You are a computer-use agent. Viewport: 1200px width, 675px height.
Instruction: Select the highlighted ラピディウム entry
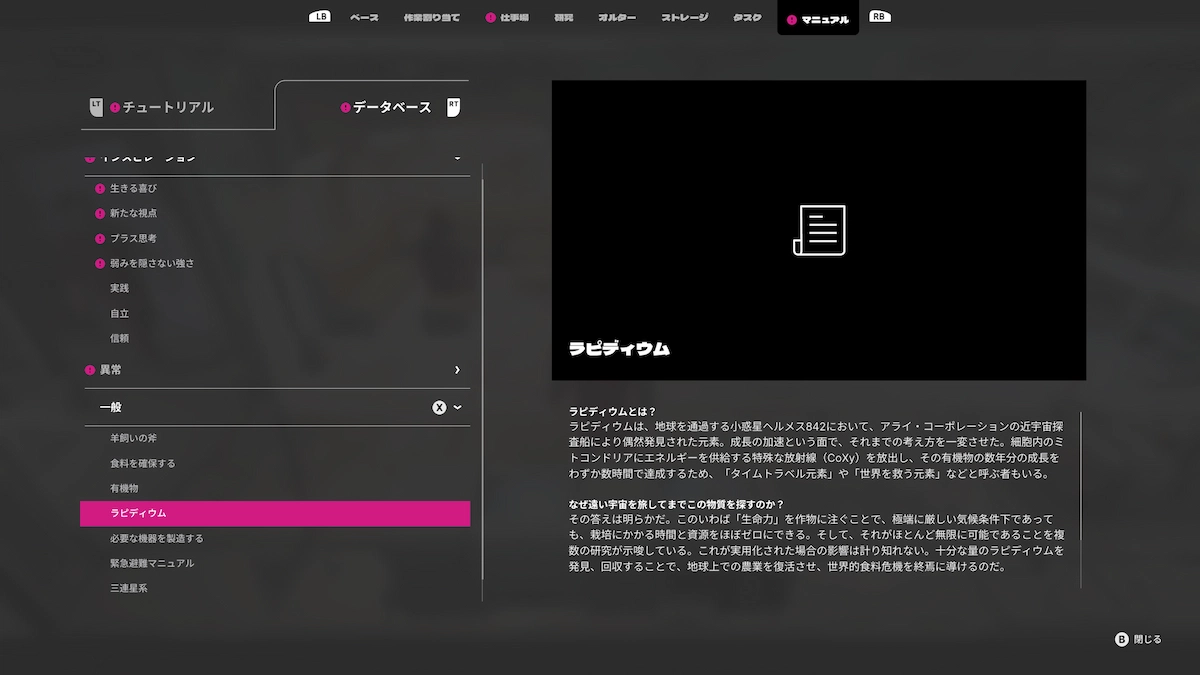click(275, 513)
